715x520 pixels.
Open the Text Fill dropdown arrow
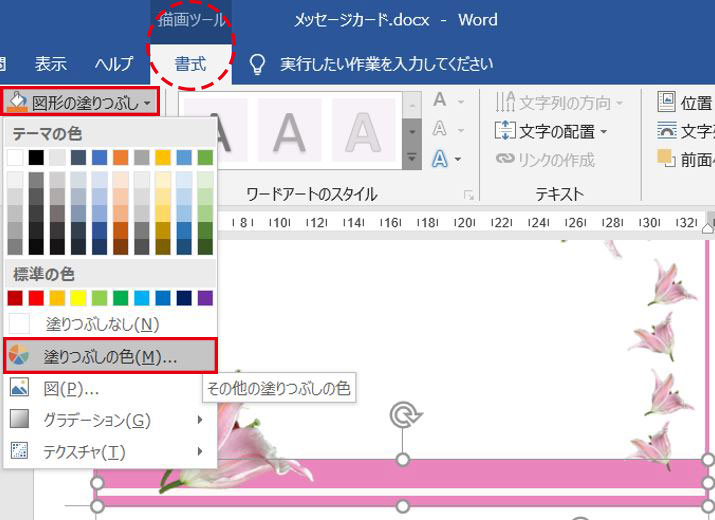pos(461,101)
